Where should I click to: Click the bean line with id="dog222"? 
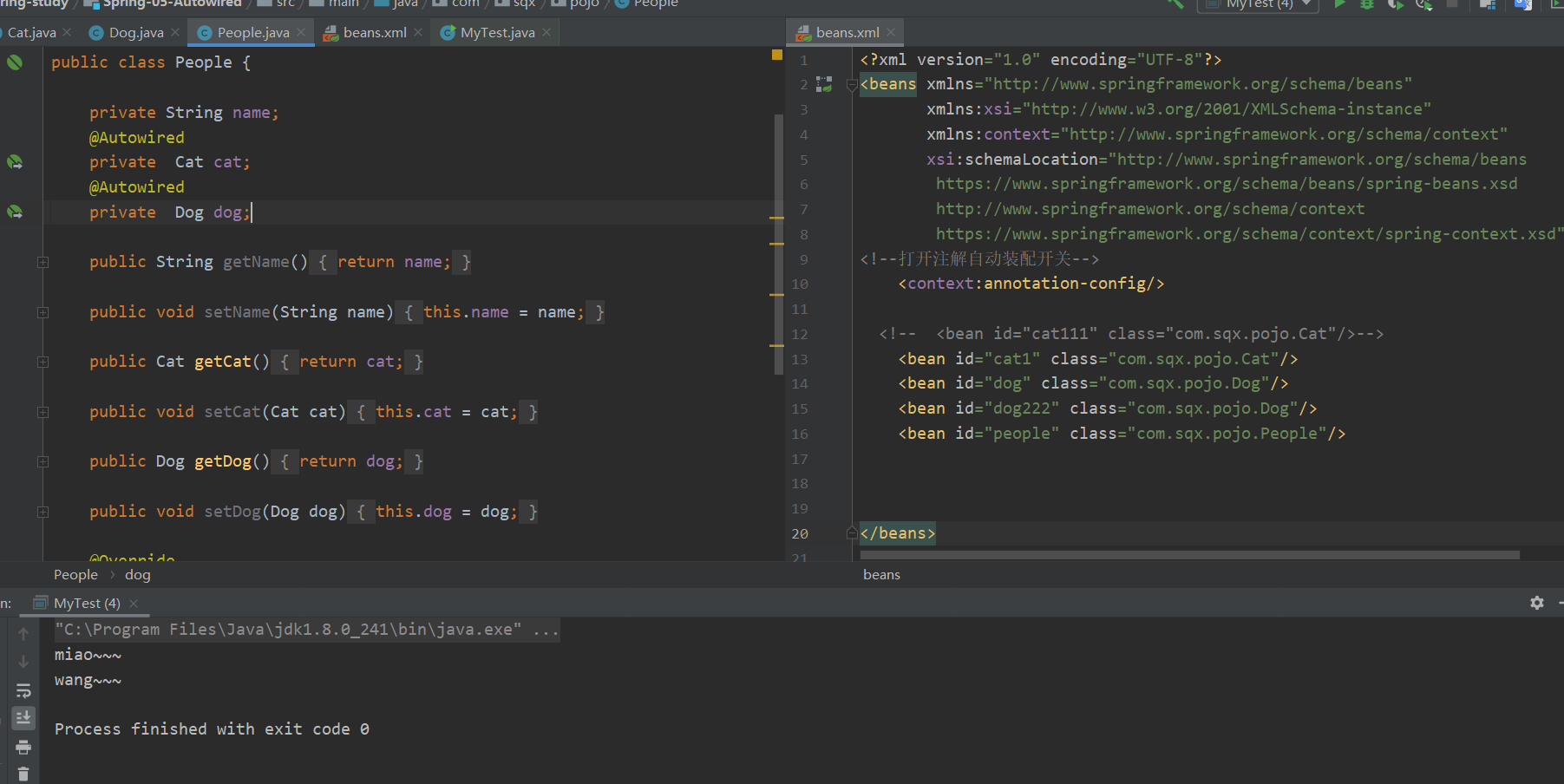(x=1108, y=408)
